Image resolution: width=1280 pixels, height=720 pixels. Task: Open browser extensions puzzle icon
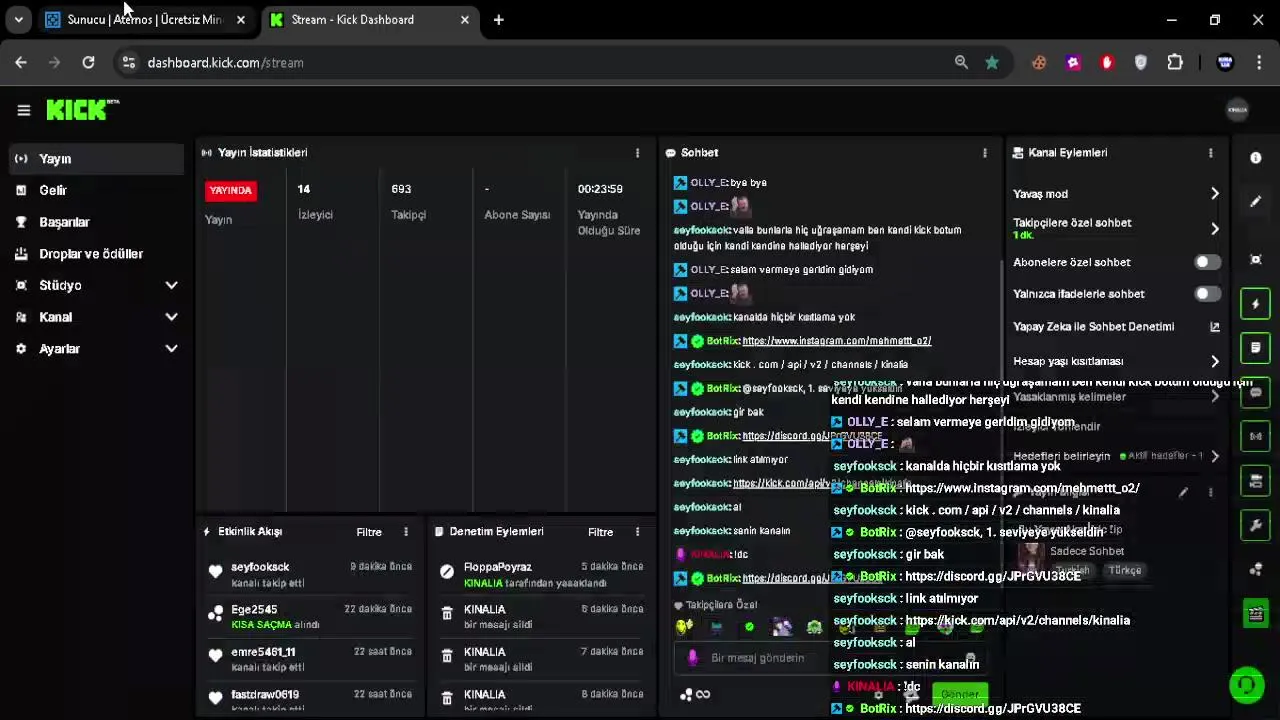click(1175, 62)
